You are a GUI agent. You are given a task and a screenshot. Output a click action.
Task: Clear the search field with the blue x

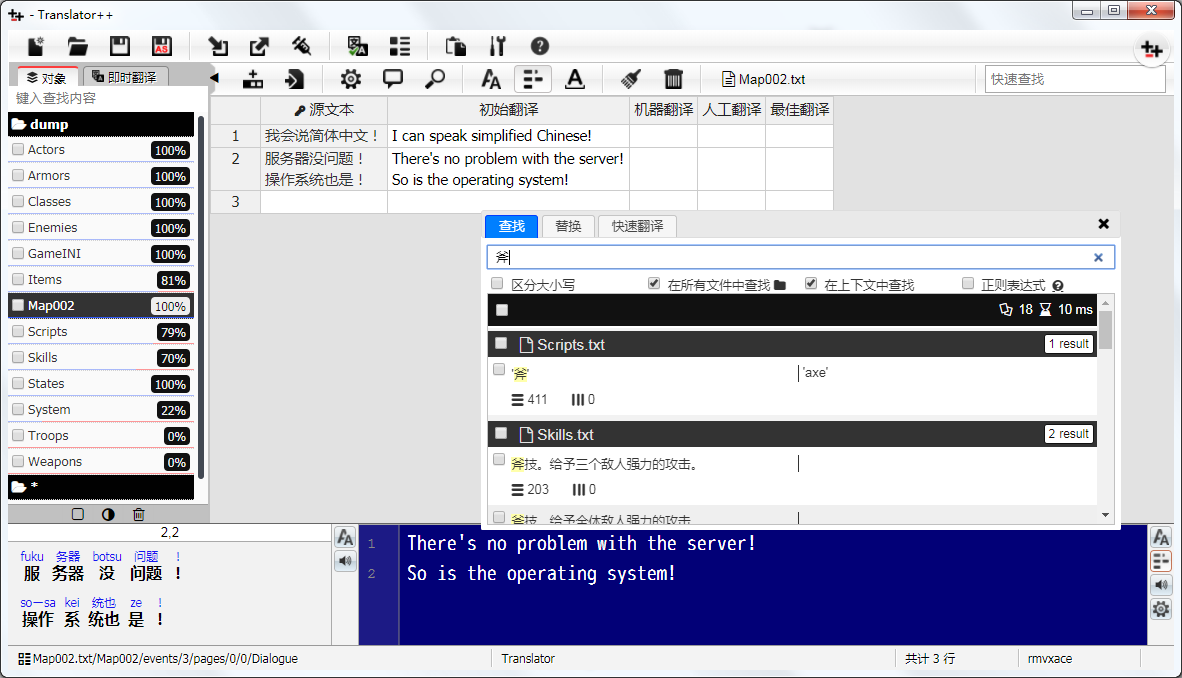[x=1098, y=257]
